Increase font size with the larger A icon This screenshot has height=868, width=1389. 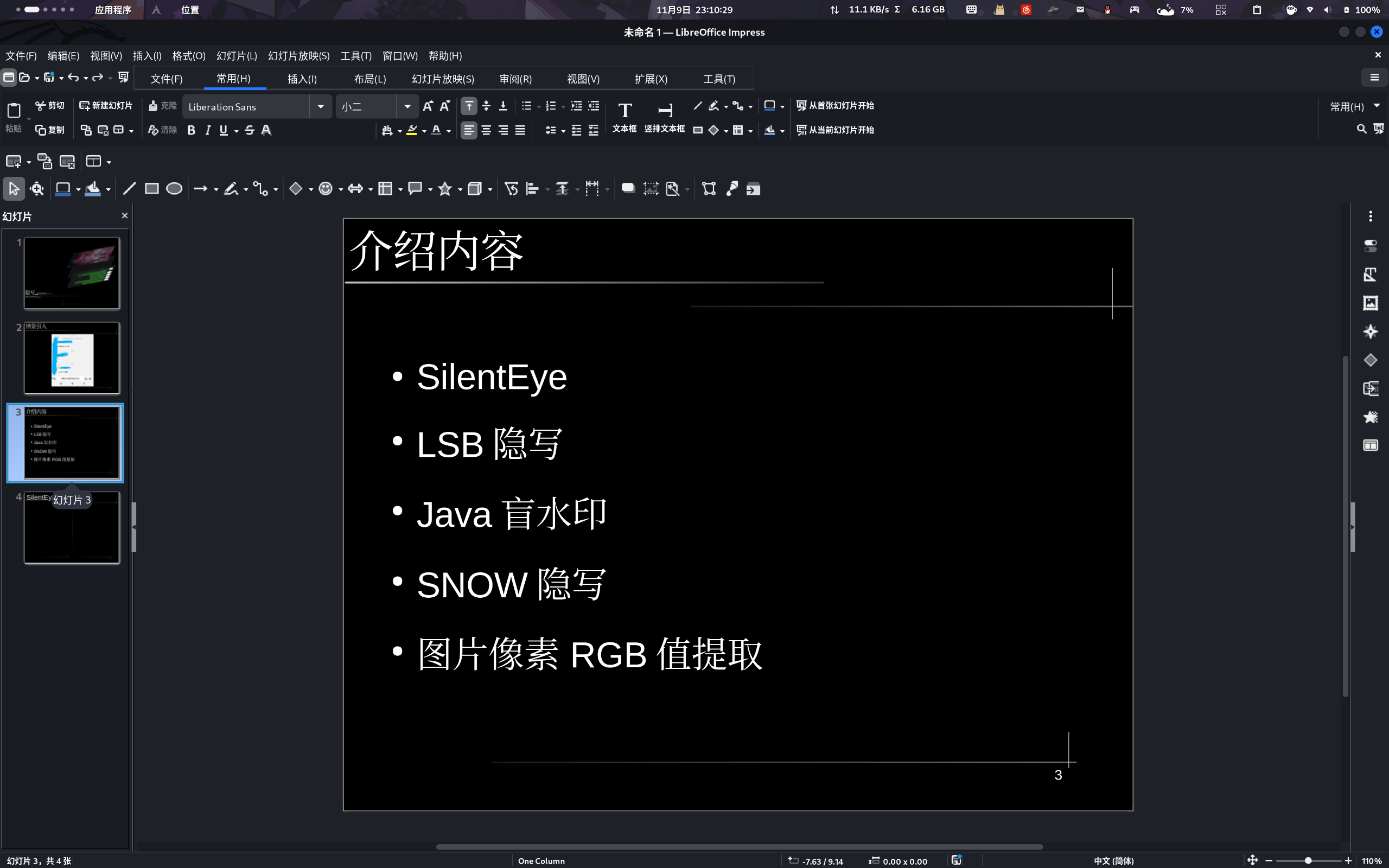[428, 106]
